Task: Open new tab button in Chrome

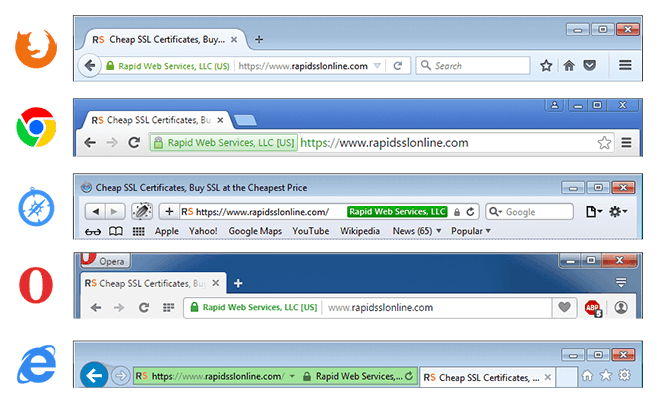Action: click(x=245, y=121)
